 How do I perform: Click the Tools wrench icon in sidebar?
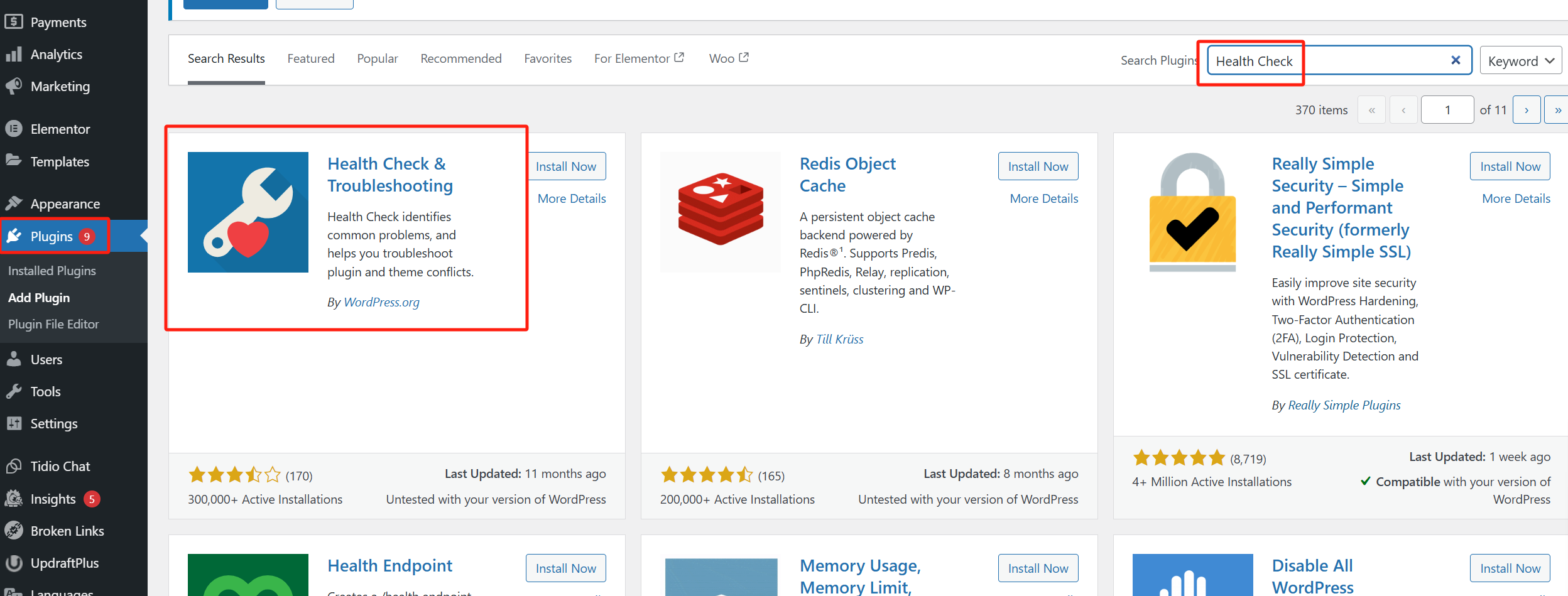pyautogui.click(x=14, y=391)
